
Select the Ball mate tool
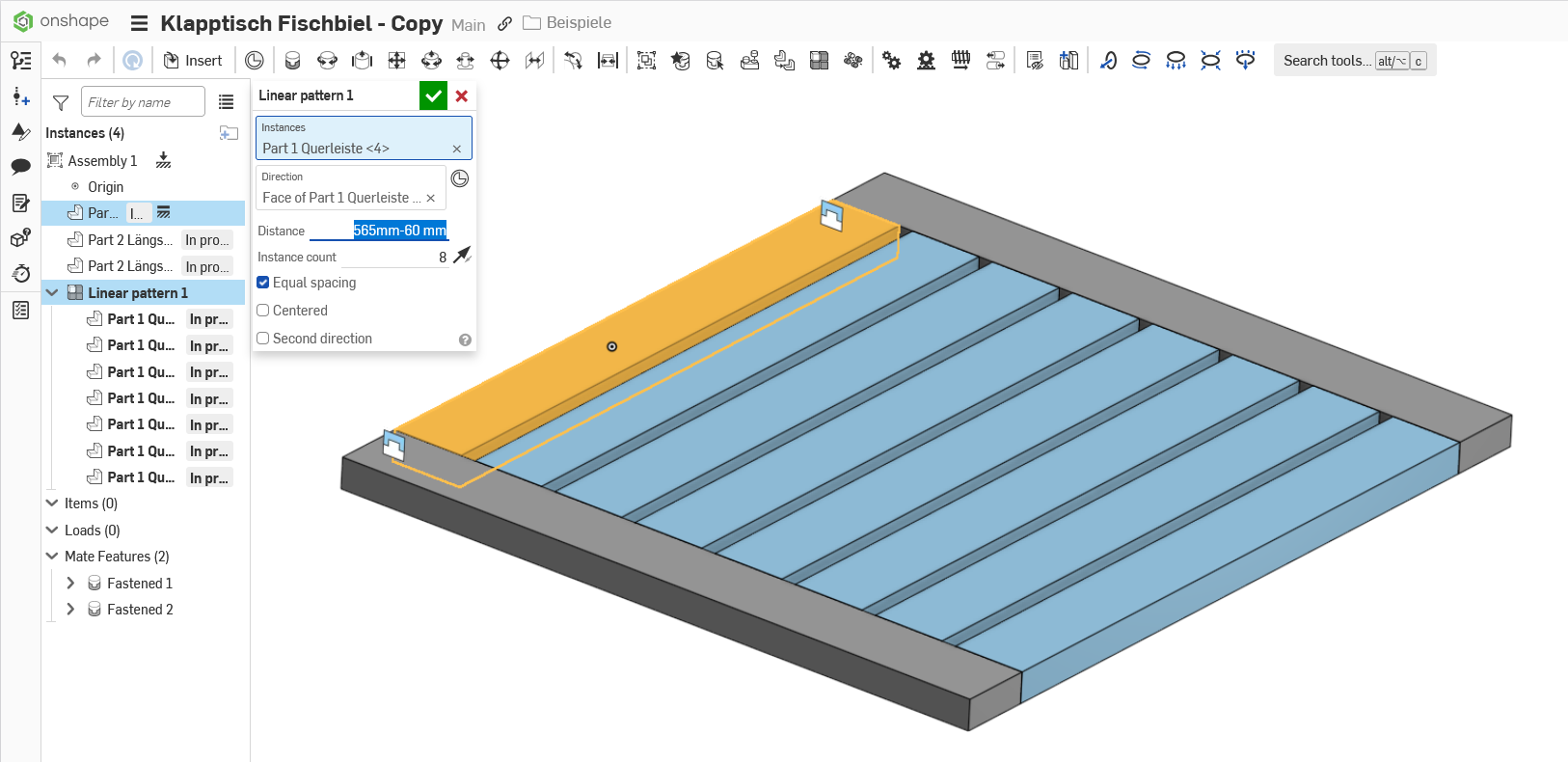(500, 60)
